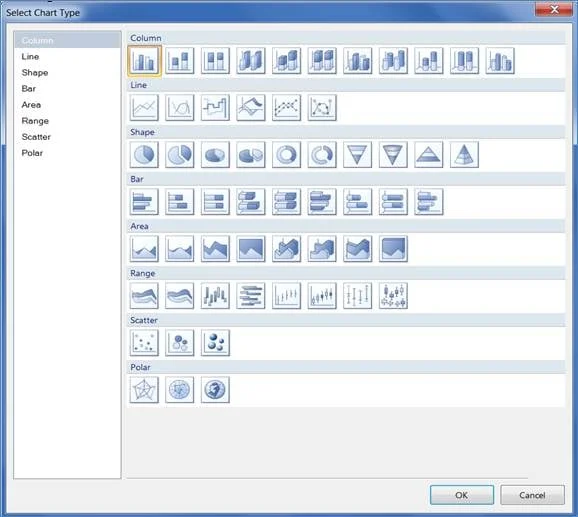Choose the last cylinder Bar chart icon
This screenshot has height=517, width=578.
click(429, 202)
